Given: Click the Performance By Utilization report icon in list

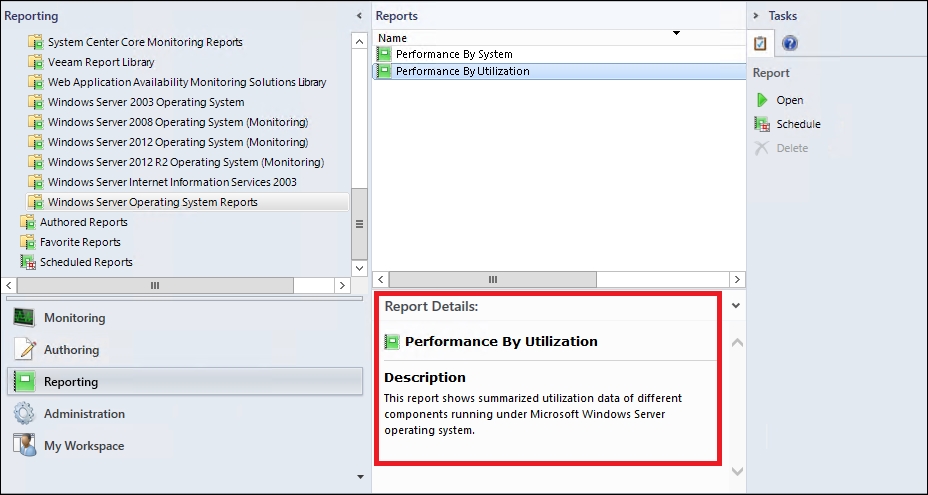Looking at the screenshot, I should (x=385, y=72).
